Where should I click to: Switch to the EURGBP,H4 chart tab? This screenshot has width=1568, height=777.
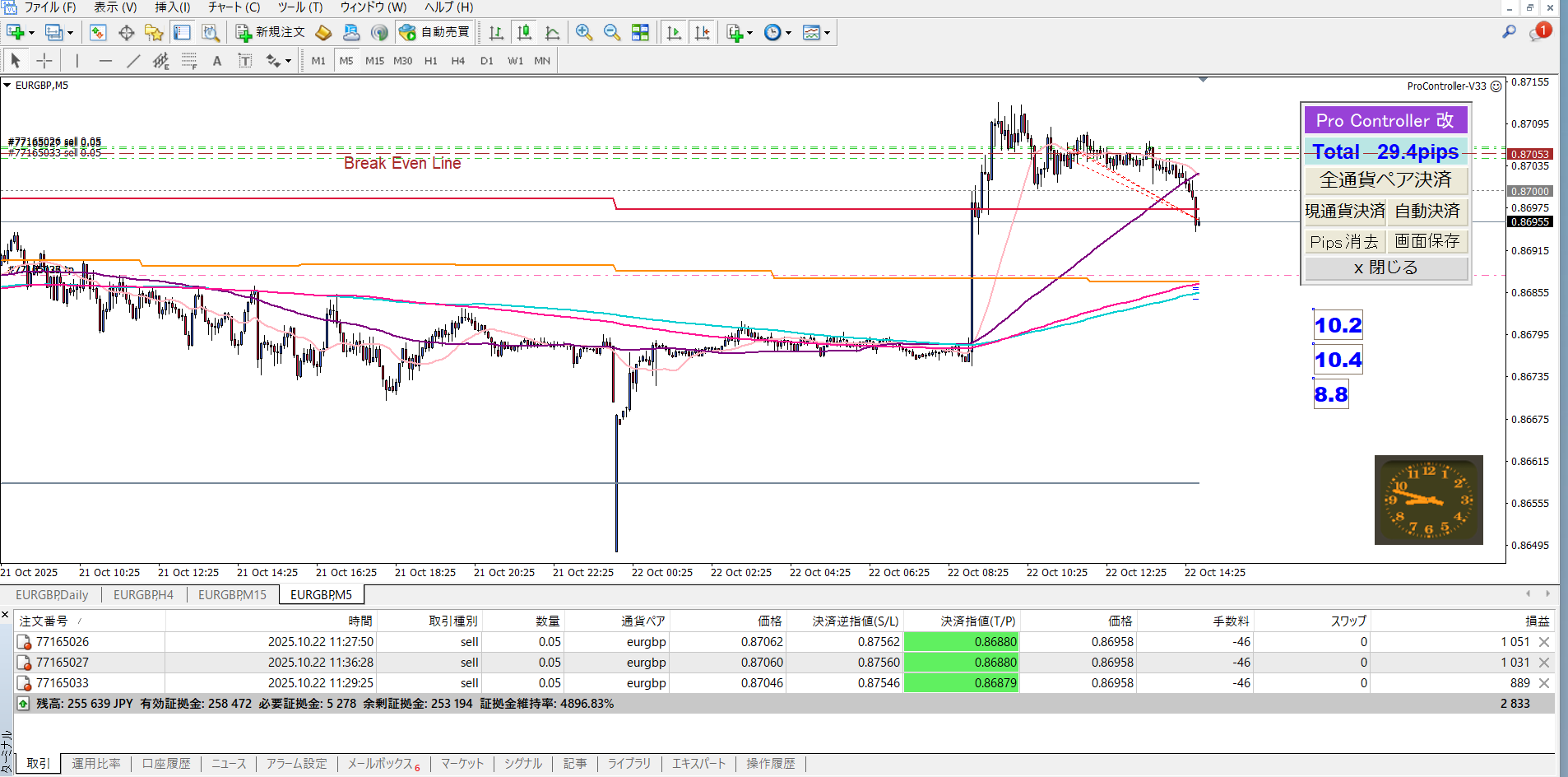143,595
